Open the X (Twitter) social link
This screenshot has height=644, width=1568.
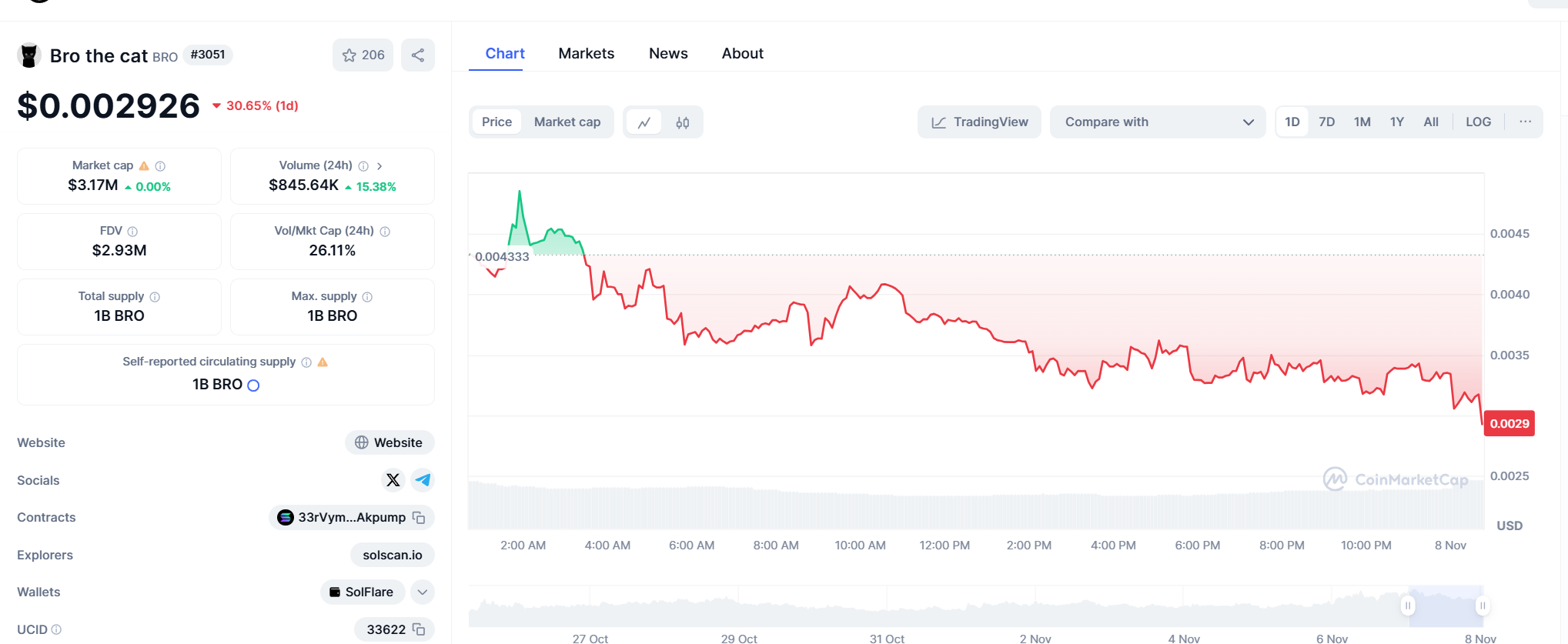393,480
